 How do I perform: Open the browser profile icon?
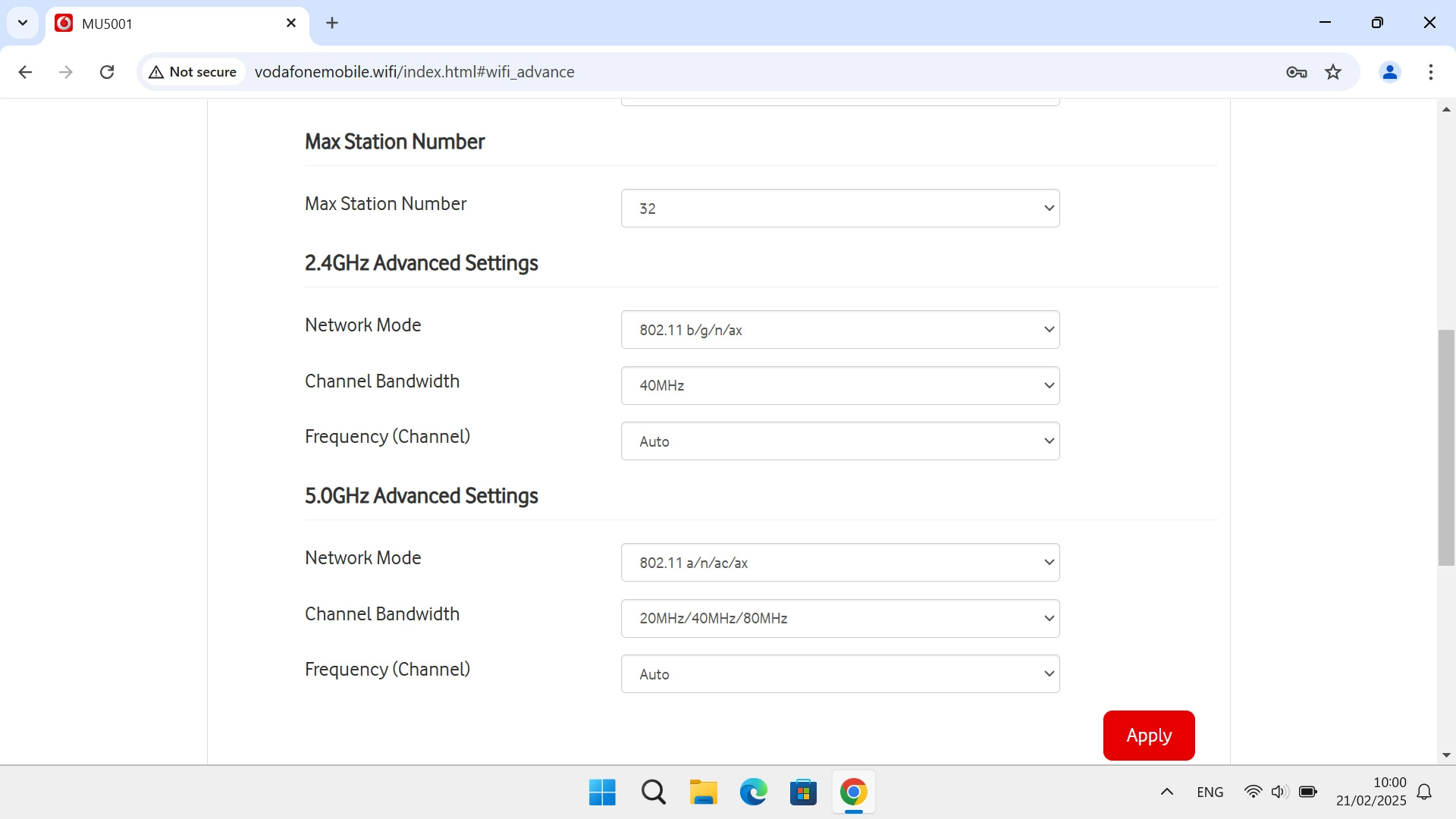pos(1389,71)
